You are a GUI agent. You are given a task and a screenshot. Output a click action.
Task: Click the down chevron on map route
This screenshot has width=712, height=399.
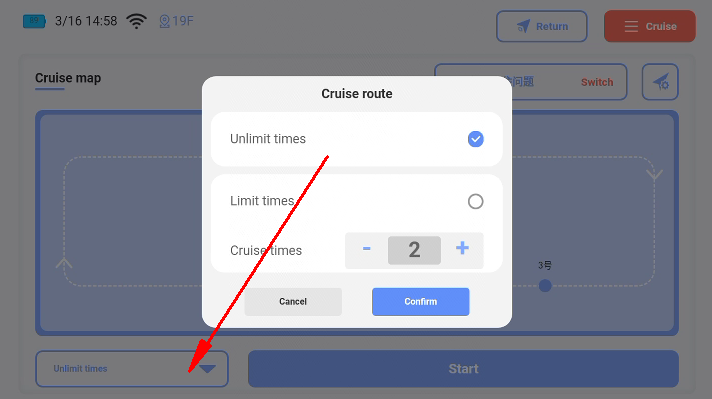654,175
